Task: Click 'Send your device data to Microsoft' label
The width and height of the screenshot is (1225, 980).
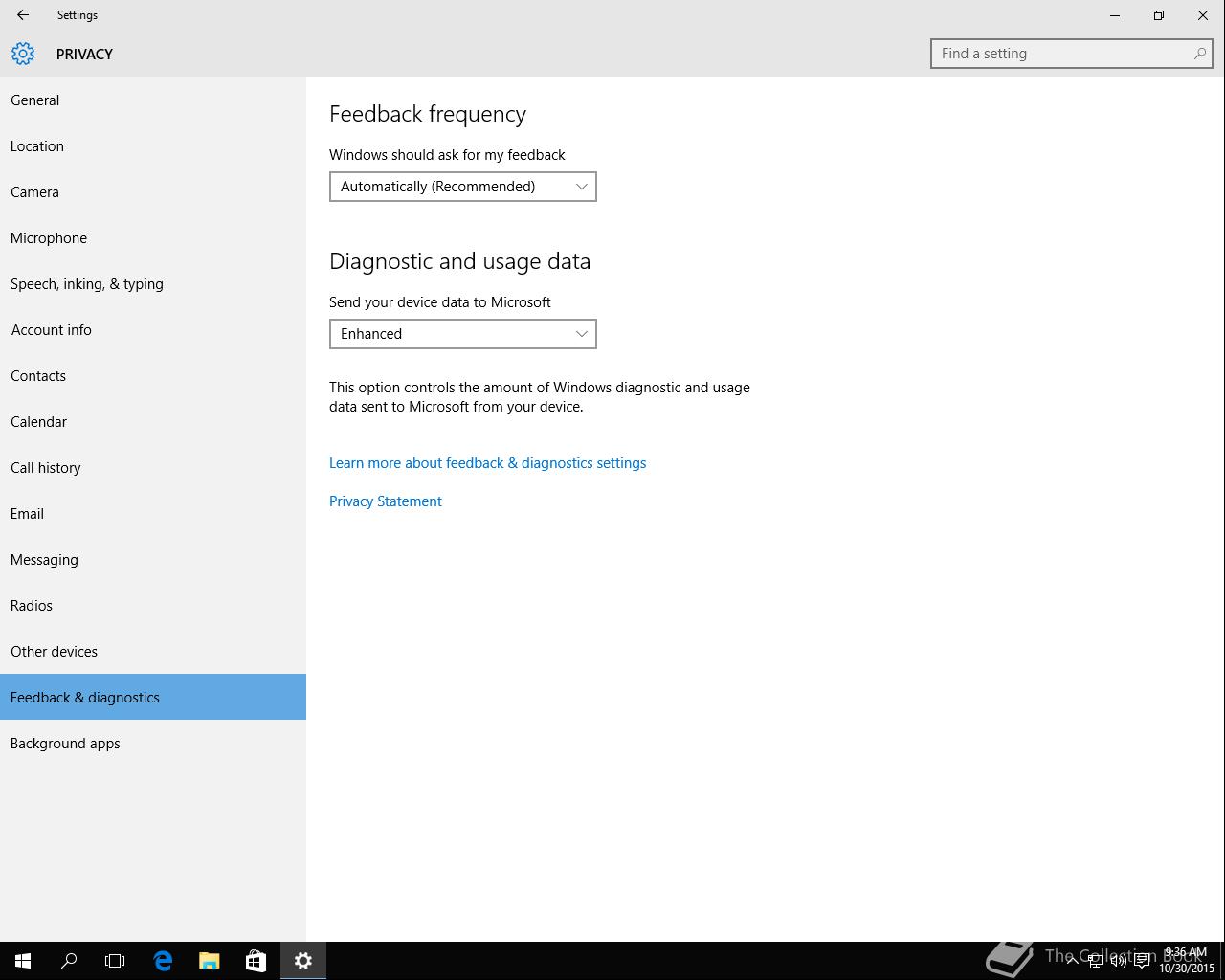Action: [440, 302]
